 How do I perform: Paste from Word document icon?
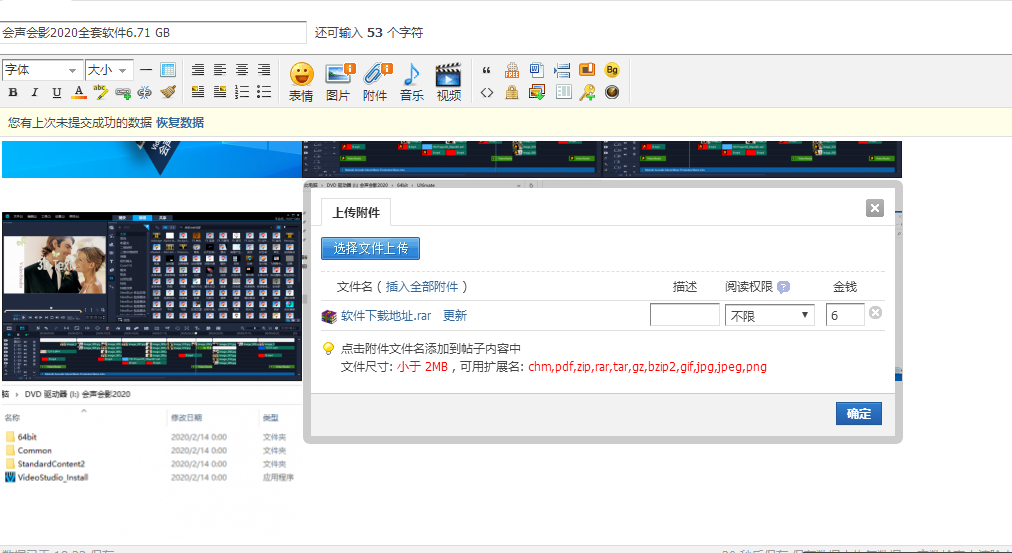[536, 70]
